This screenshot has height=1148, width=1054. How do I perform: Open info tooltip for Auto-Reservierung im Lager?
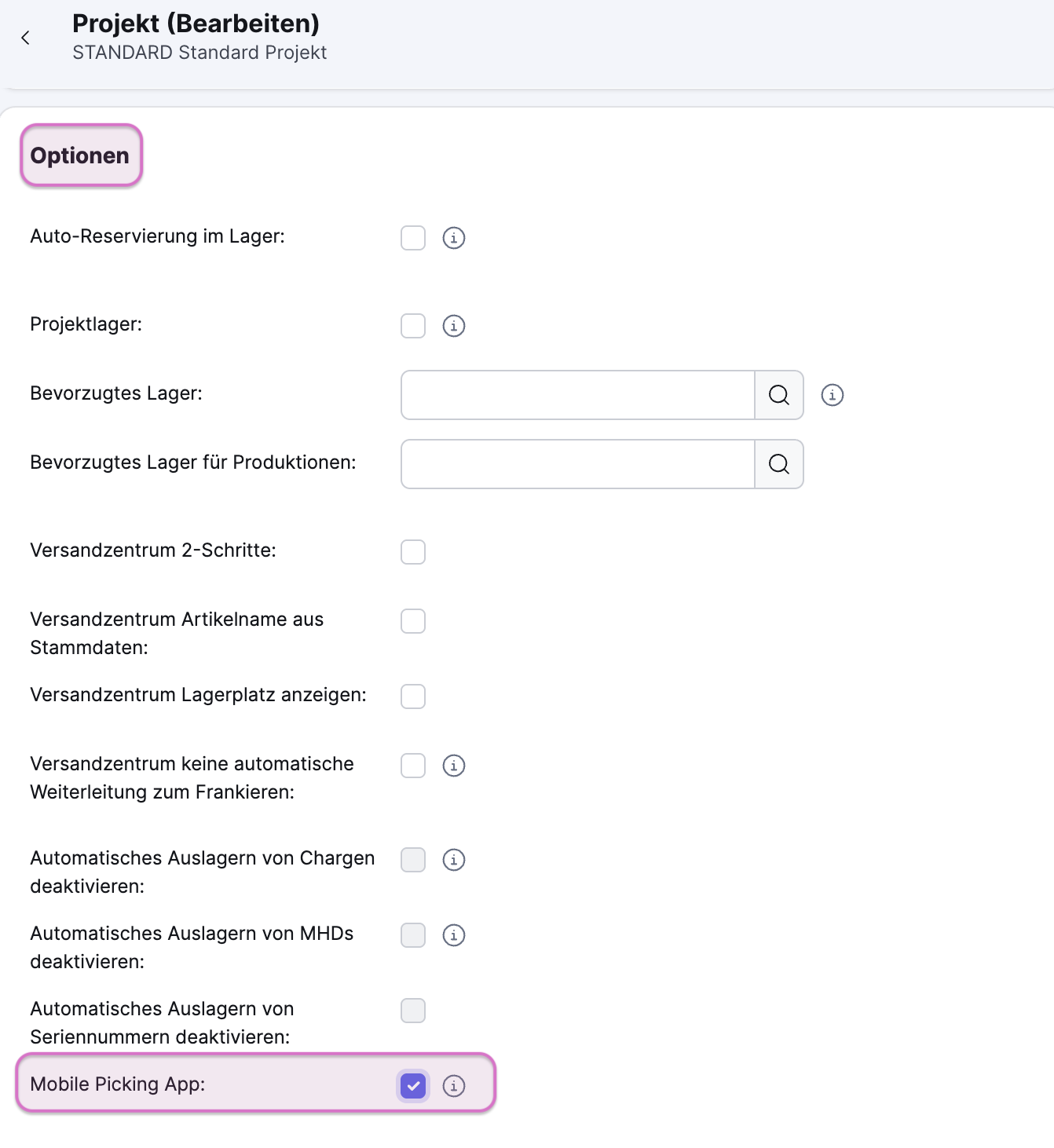[453, 238]
